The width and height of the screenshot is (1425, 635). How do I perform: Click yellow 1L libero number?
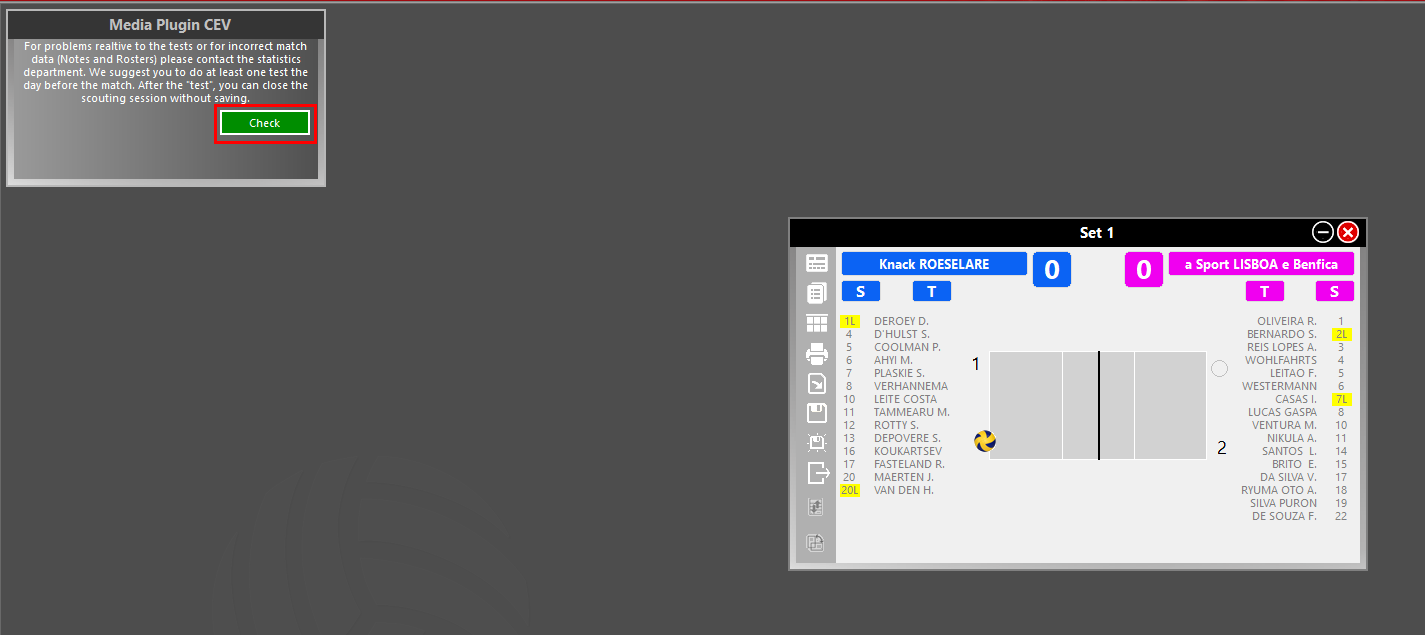coord(849,321)
